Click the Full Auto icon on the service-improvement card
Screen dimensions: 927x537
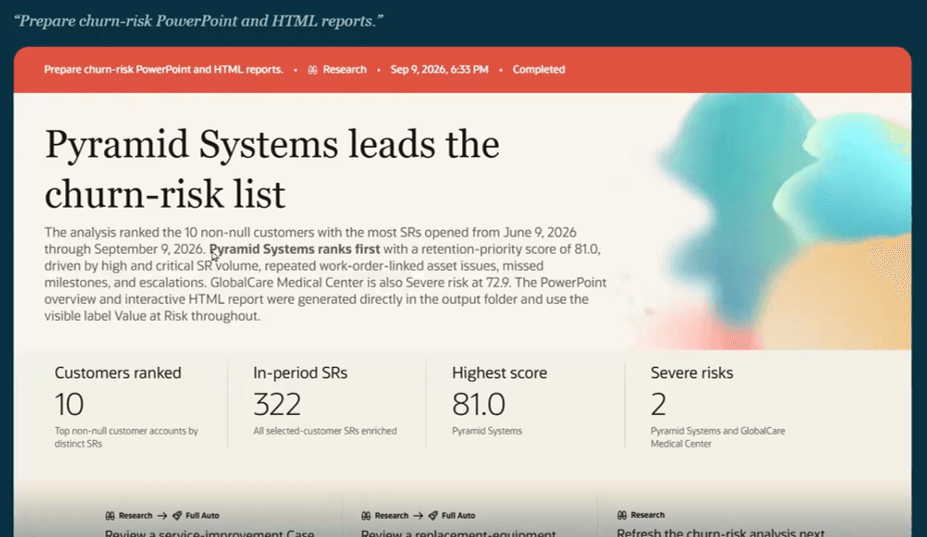pyautogui.click(x=177, y=516)
